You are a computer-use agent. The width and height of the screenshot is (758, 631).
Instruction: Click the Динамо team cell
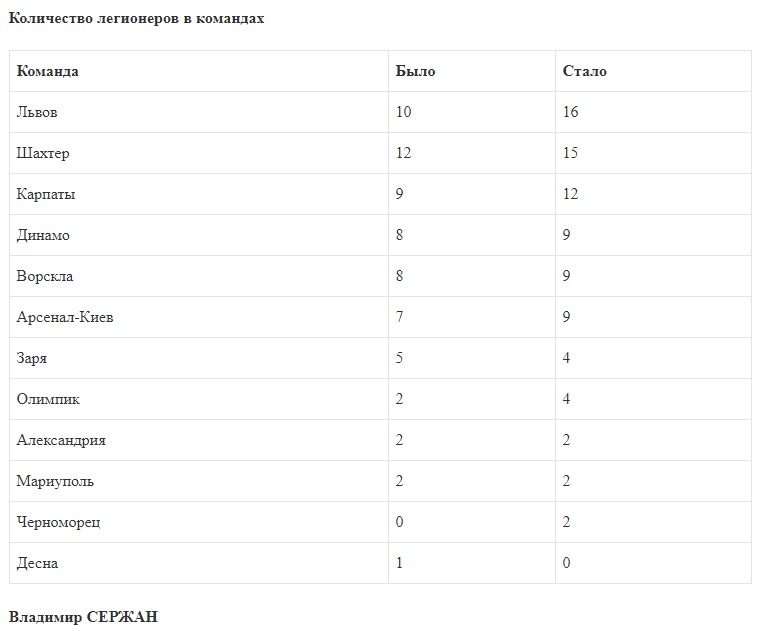click(x=43, y=235)
